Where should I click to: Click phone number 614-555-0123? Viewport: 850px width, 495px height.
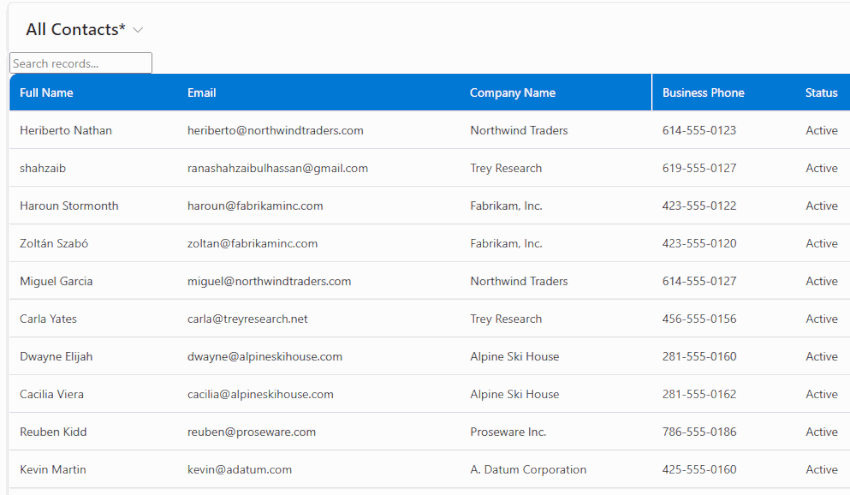click(699, 130)
